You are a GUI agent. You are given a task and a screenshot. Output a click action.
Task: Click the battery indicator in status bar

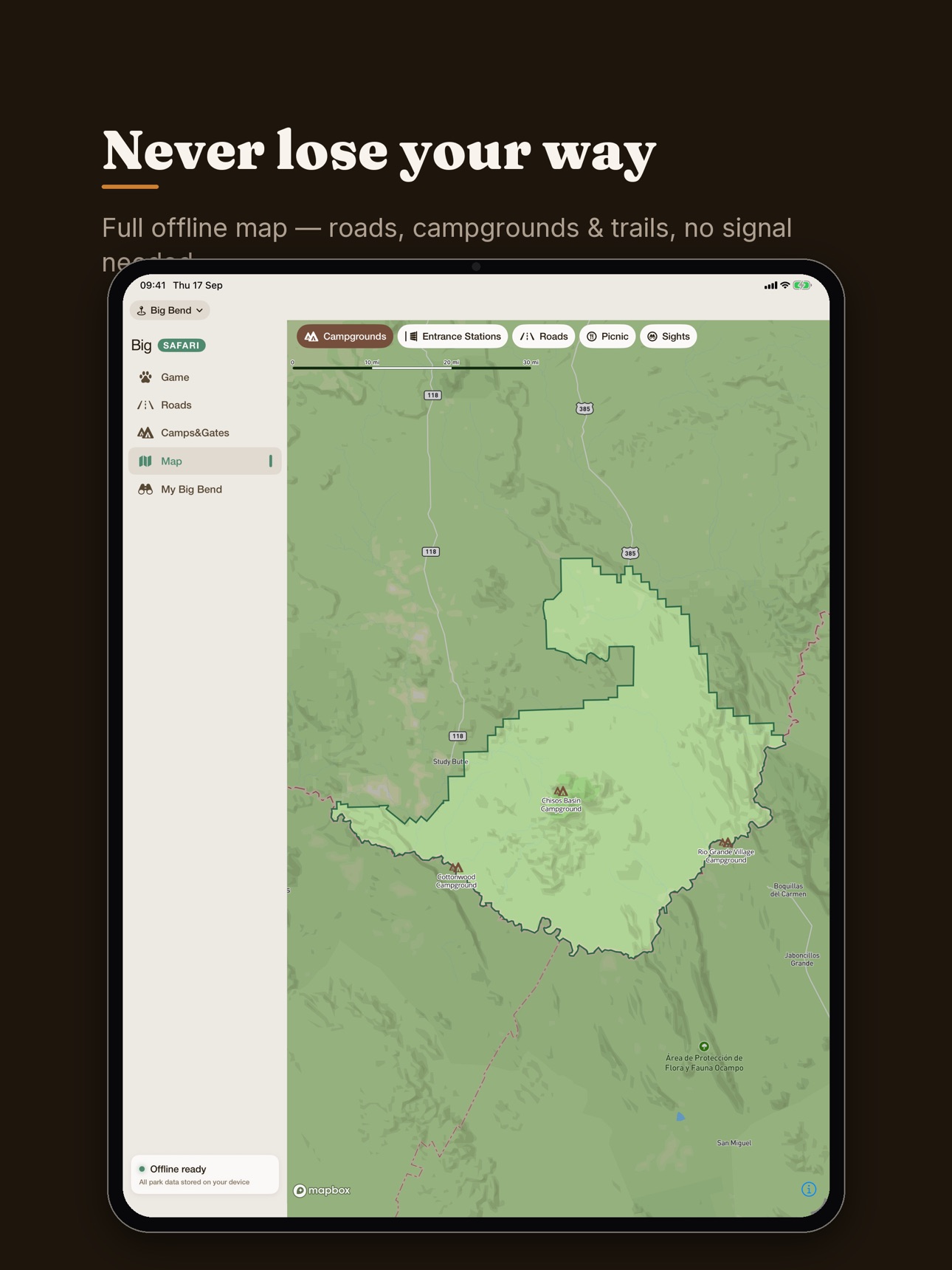802,285
